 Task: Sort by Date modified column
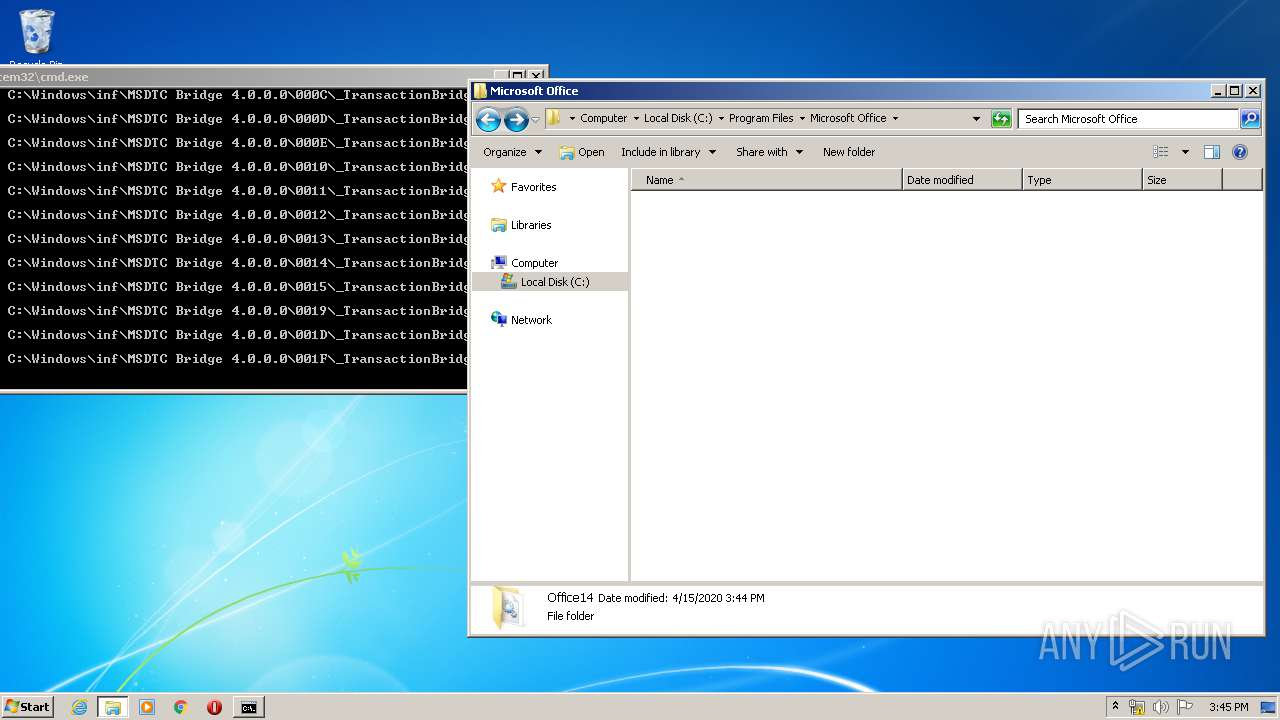click(x=961, y=180)
